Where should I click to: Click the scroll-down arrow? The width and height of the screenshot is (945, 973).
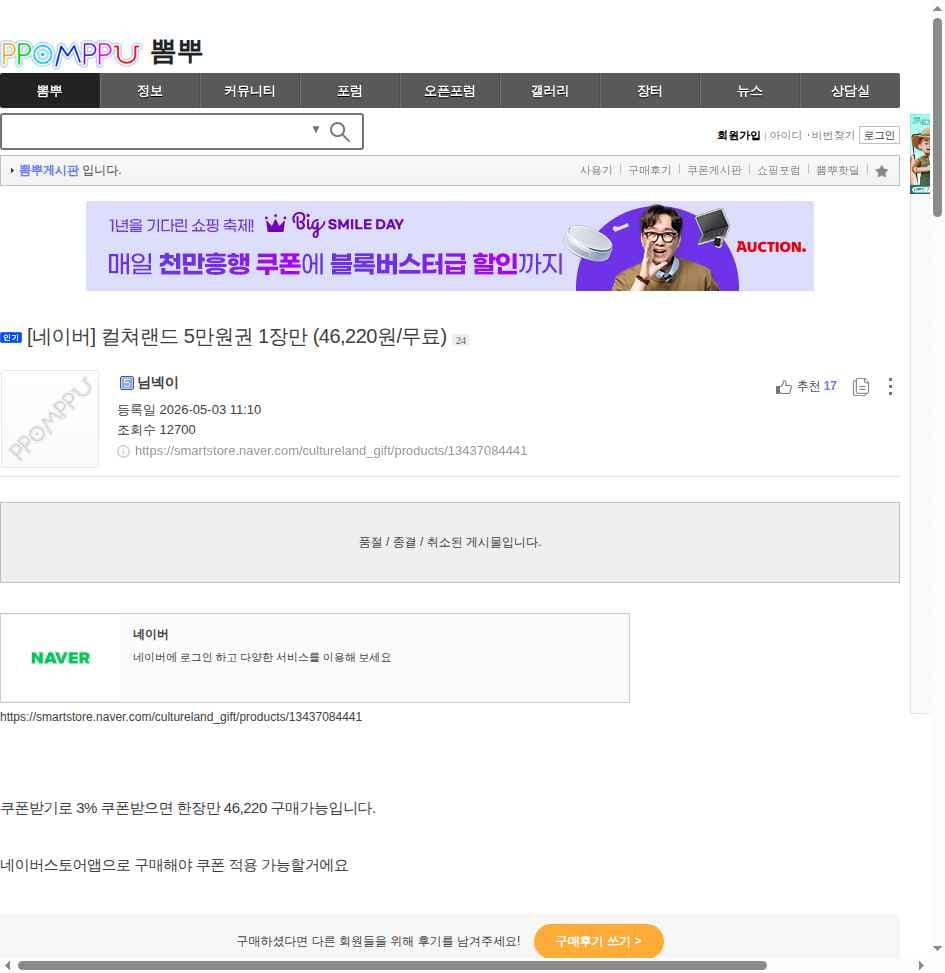tap(937, 948)
